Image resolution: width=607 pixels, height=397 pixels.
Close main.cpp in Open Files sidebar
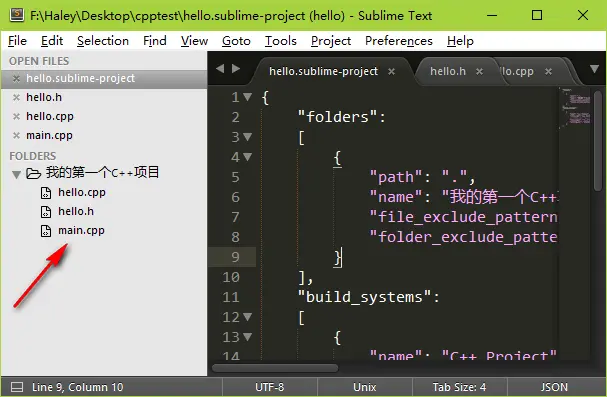(16, 135)
